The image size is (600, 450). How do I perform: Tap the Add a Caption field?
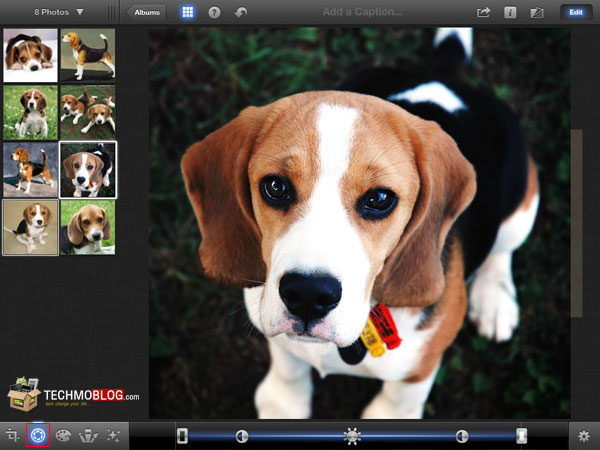point(362,12)
